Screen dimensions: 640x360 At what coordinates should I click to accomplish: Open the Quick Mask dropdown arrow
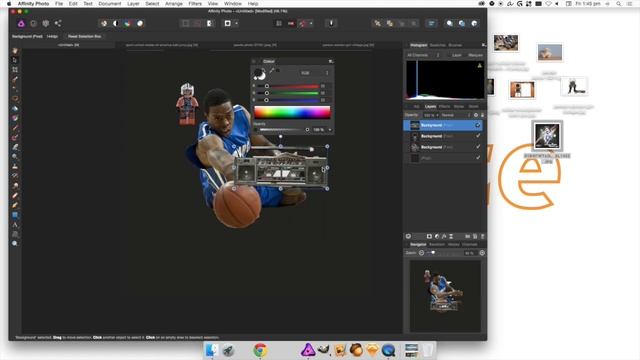[236, 24]
